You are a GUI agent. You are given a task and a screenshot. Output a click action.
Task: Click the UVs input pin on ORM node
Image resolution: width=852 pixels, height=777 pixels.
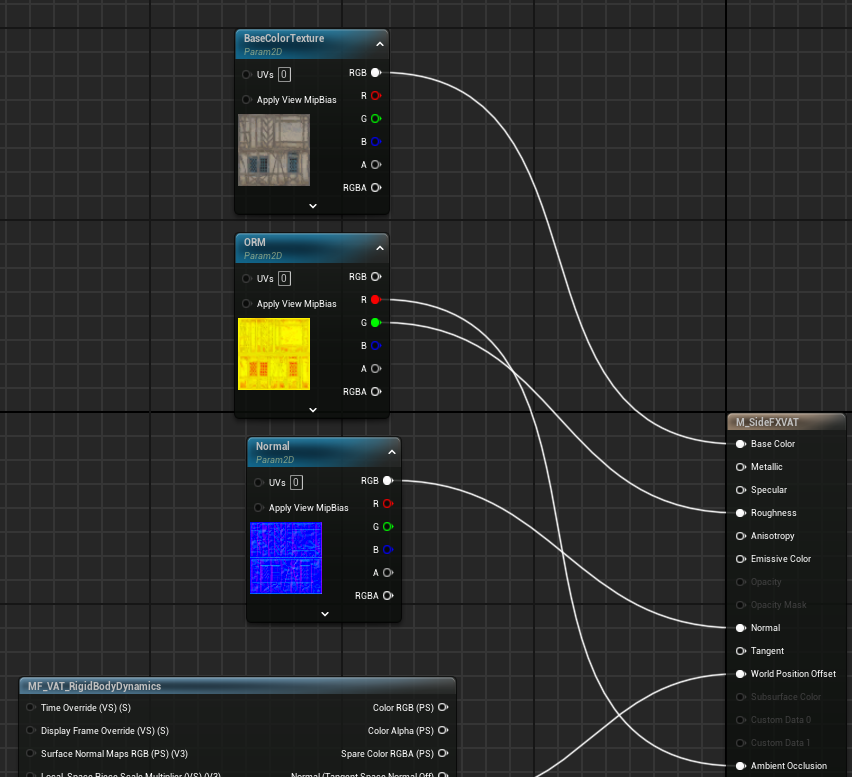[247, 278]
